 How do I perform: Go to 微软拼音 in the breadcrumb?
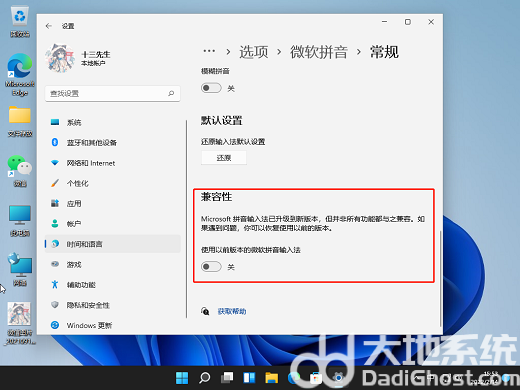click(x=319, y=52)
